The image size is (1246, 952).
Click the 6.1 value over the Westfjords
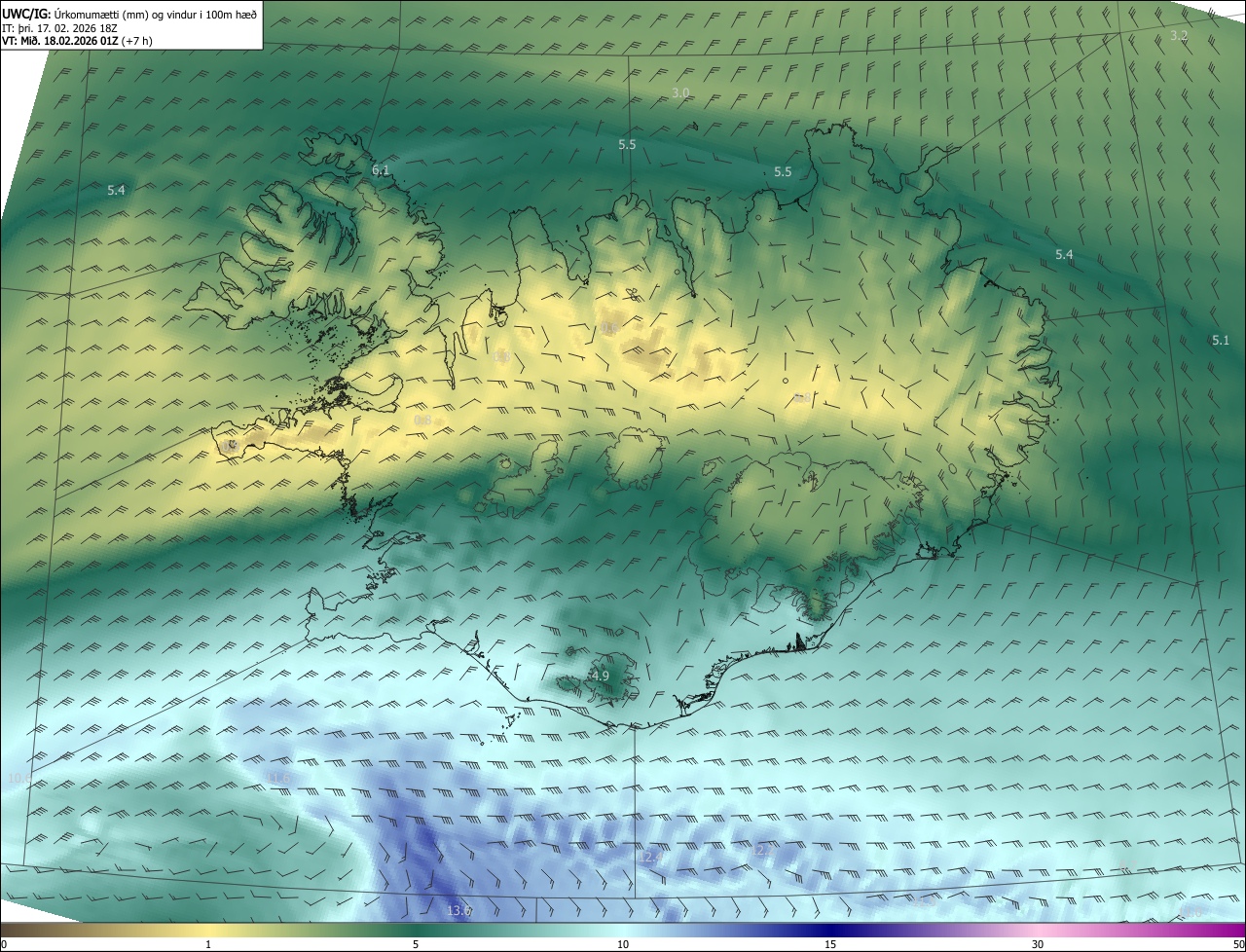(381, 170)
